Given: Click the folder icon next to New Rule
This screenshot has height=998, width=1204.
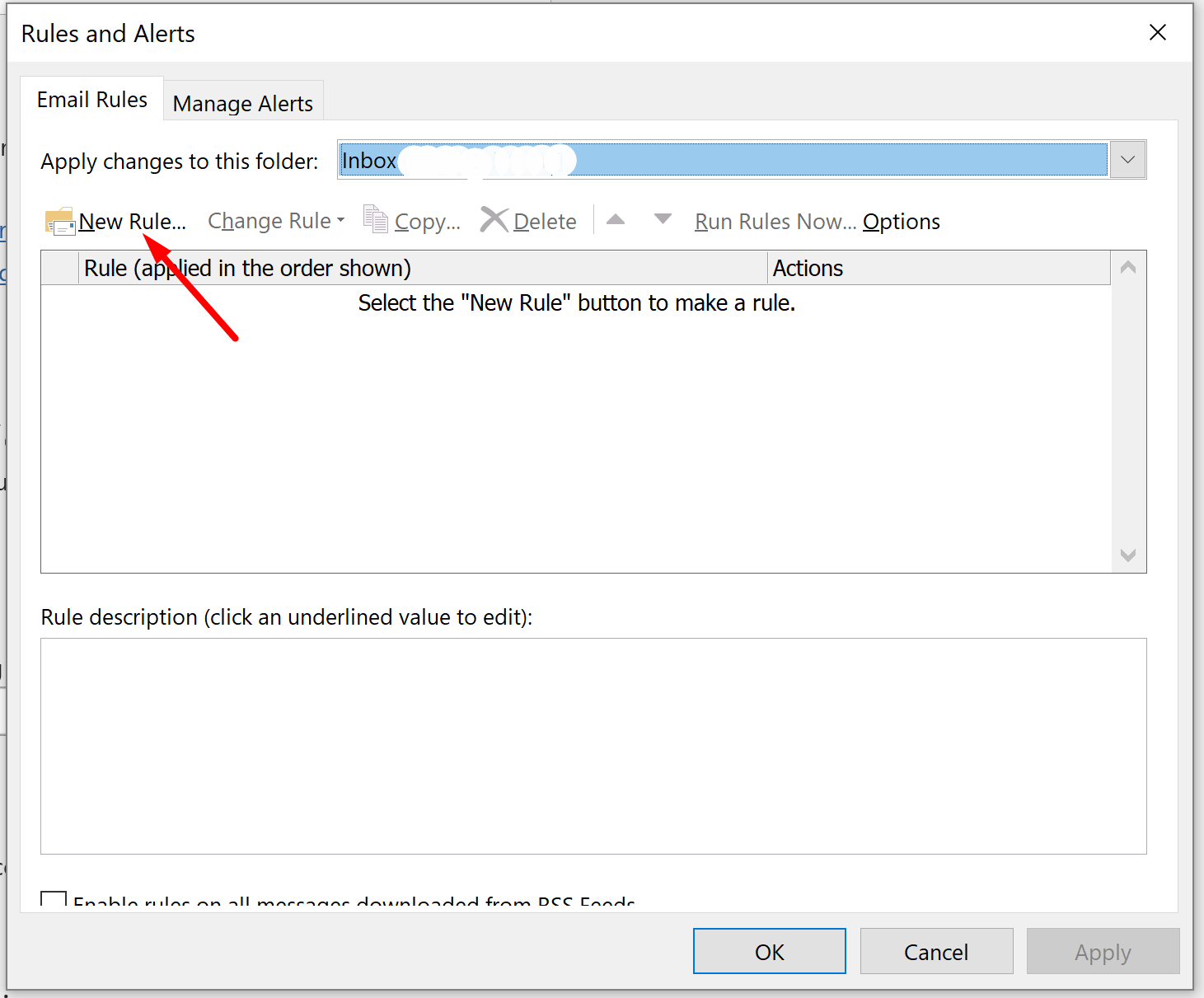Looking at the screenshot, I should 59,220.
